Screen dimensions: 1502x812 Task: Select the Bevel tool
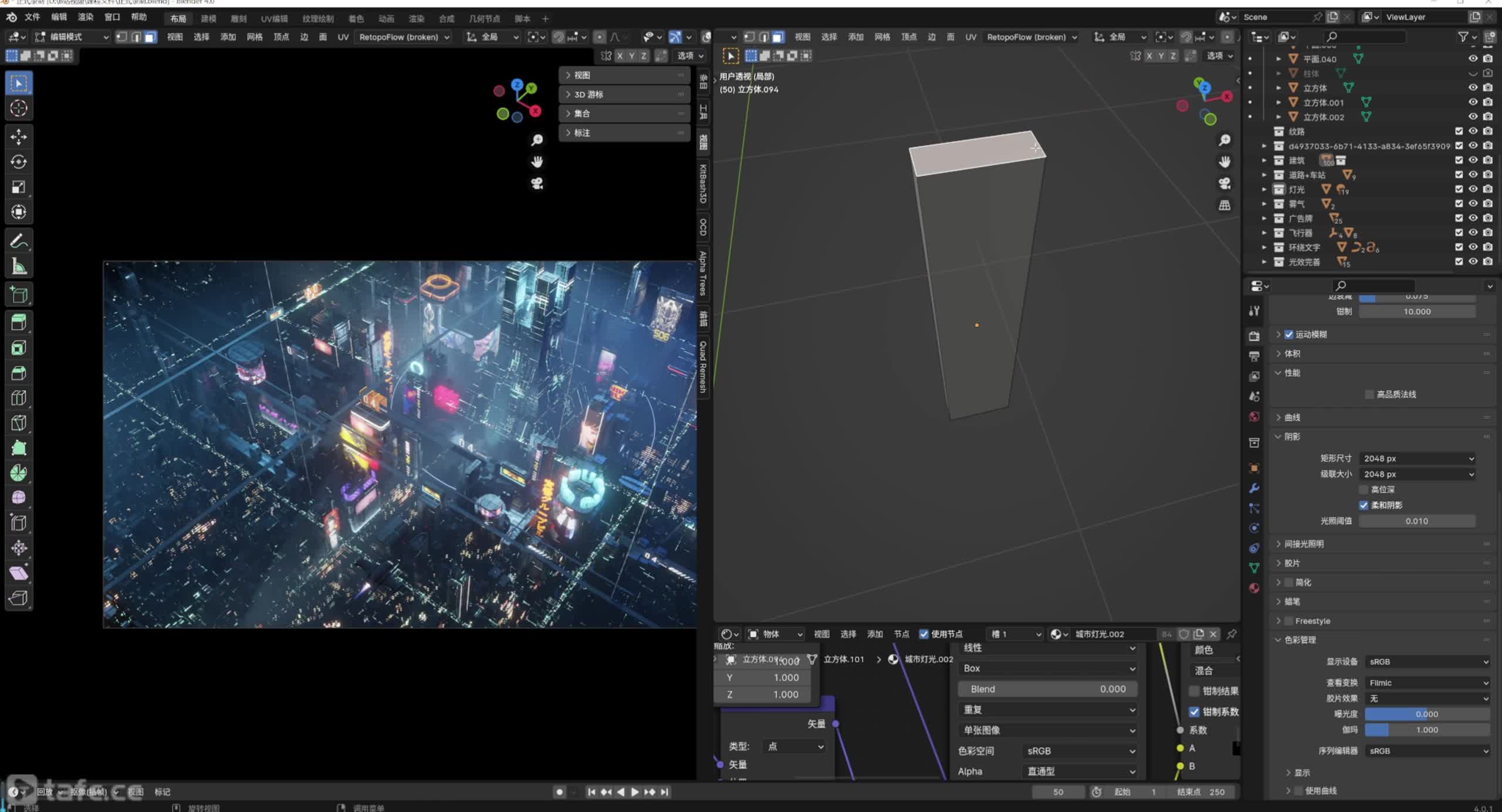(x=19, y=373)
